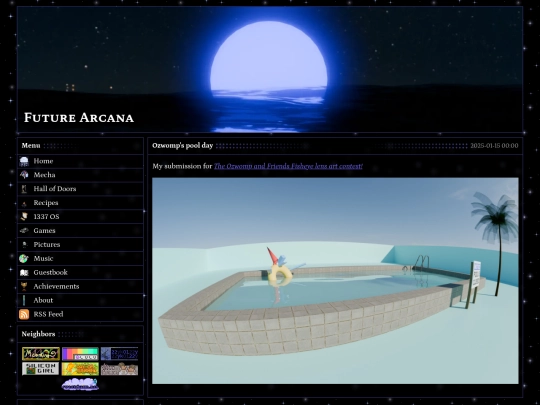540x405 pixels.
Task: Click the Pictures menu icon
Action: point(24,245)
